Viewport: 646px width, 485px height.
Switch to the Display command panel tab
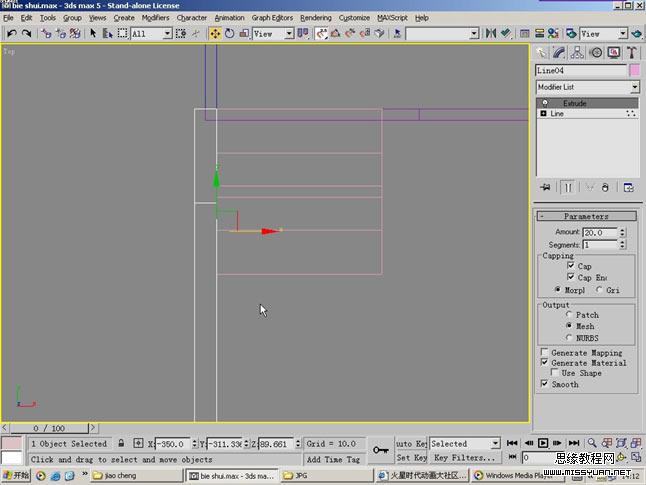point(614,52)
